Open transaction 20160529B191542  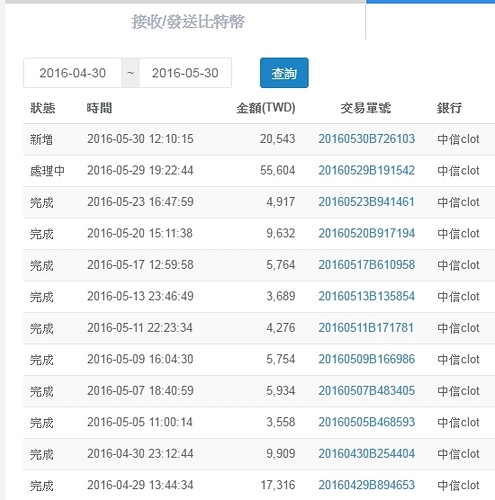pos(366,171)
